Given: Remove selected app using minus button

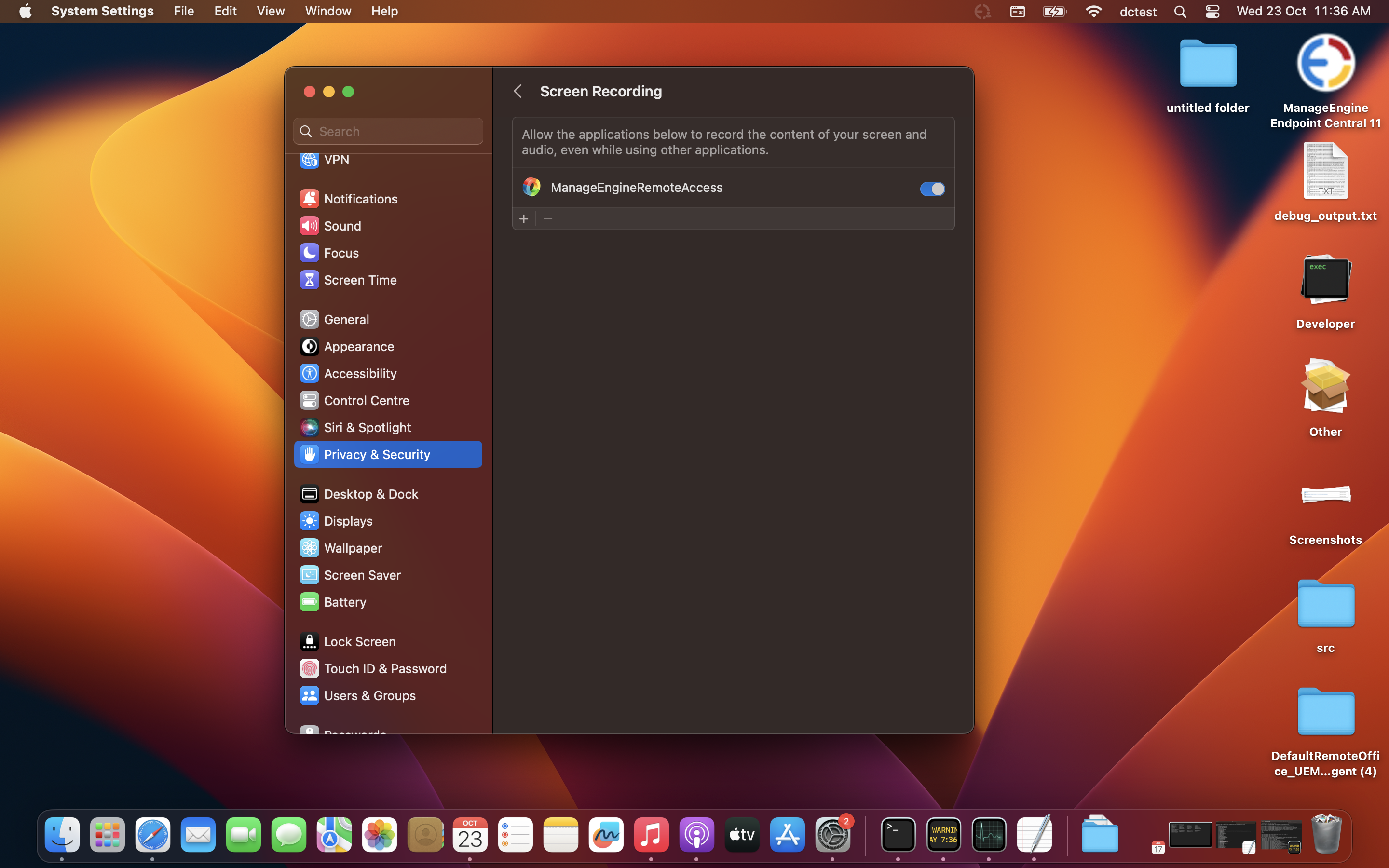Looking at the screenshot, I should (x=547, y=218).
